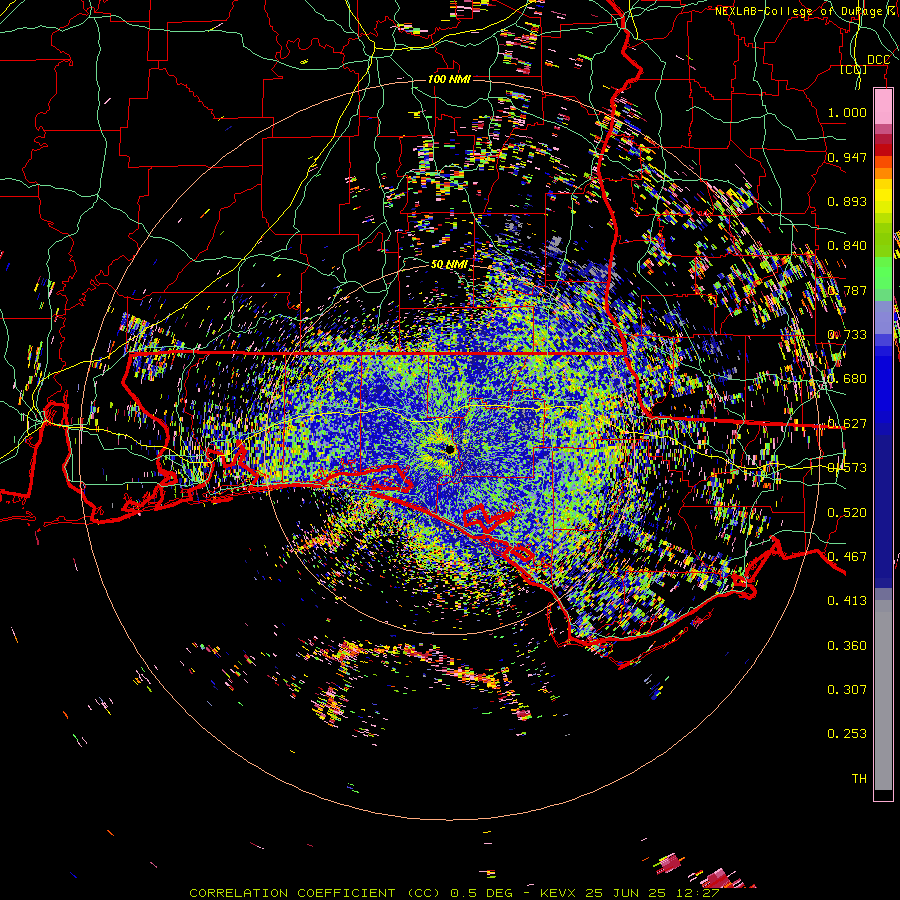The image size is (900, 900).
Task: Click the 0.413 legend value
Action: tap(847, 600)
